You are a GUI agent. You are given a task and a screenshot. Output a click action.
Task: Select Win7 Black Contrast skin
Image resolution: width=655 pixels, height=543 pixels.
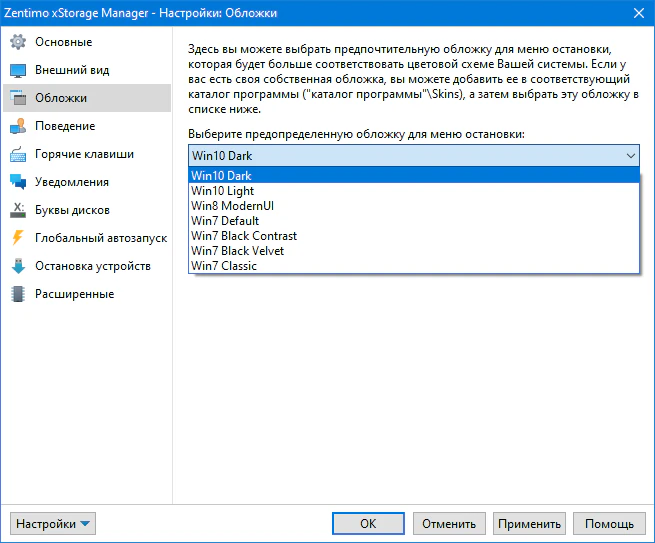pos(243,236)
